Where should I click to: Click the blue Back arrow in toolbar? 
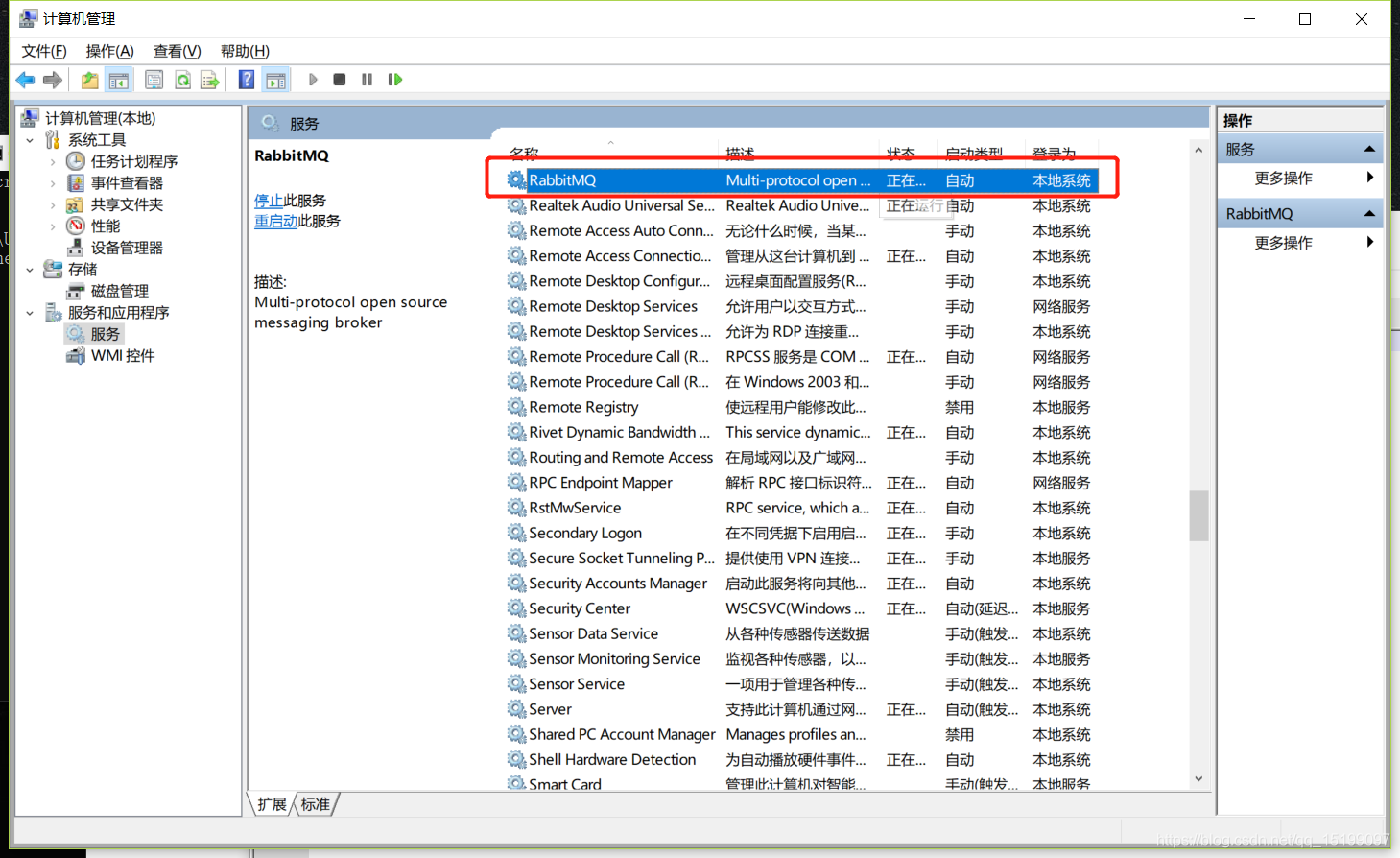[x=26, y=80]
